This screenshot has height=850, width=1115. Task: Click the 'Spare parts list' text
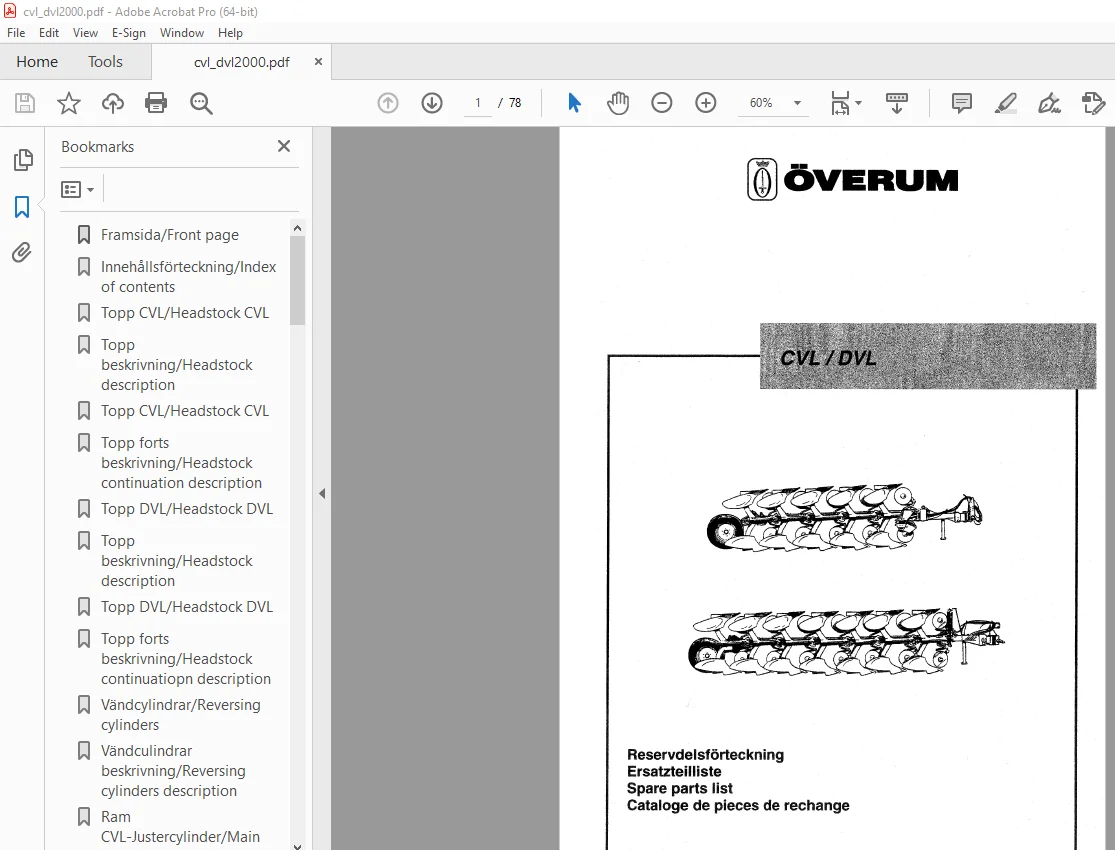(680, 788)
